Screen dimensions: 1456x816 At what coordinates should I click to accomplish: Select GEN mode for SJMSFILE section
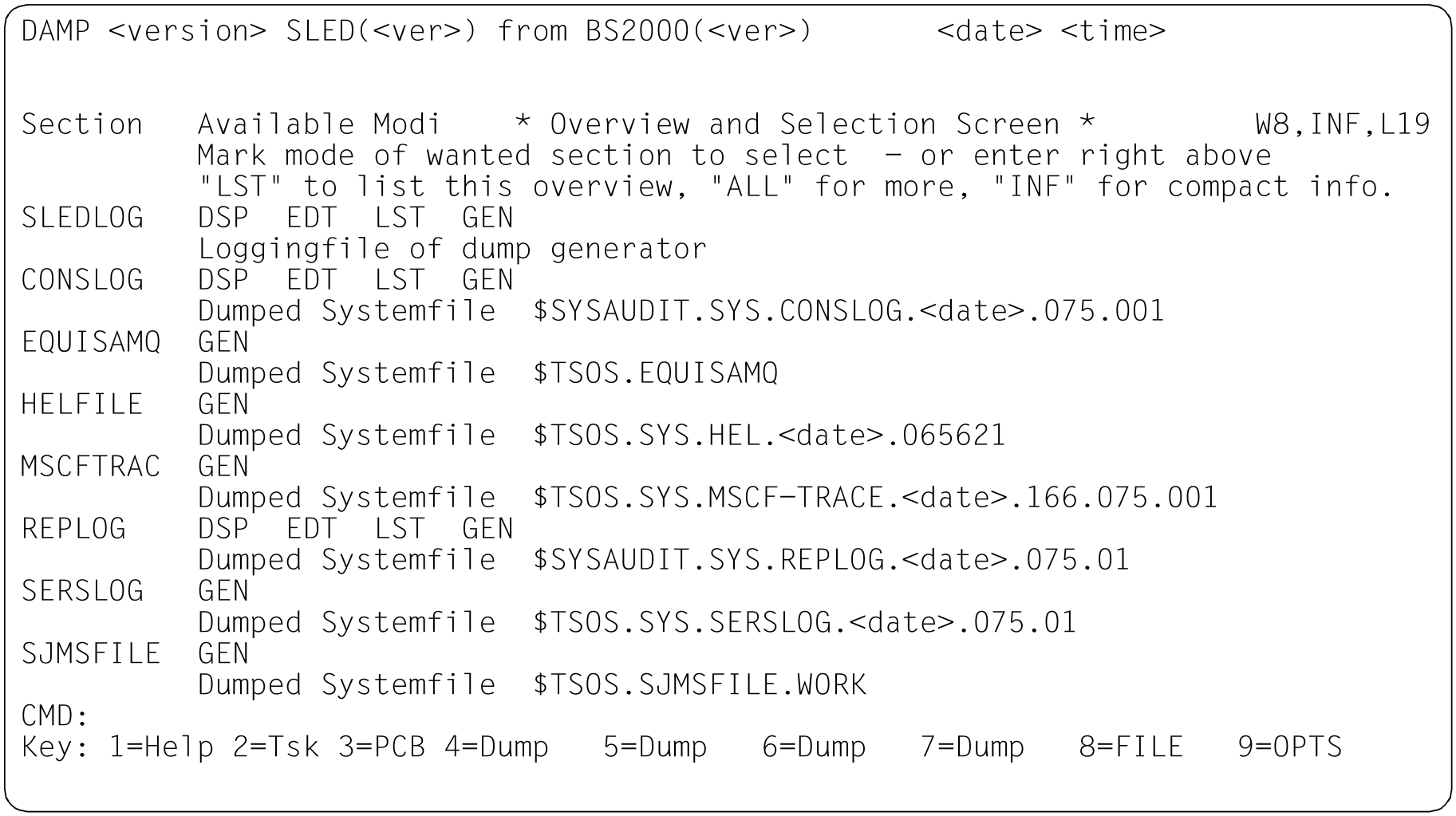click(x=223, y=653)
